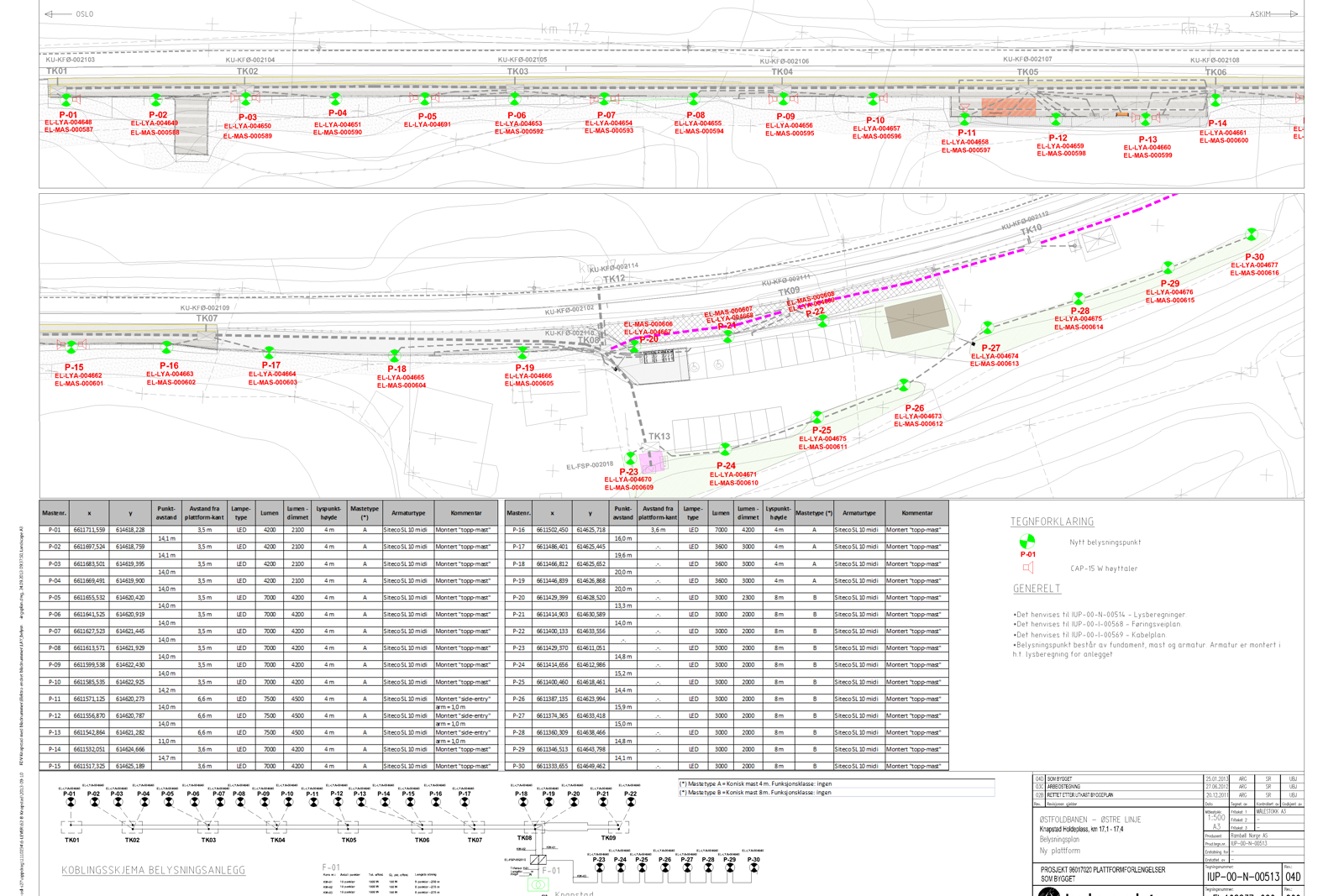1344x896 pixels.
Task: Click the PROSJEKT 96017020 PLATTFORMFORLENGELSER title text
Action: click(x=1103, y=870)
